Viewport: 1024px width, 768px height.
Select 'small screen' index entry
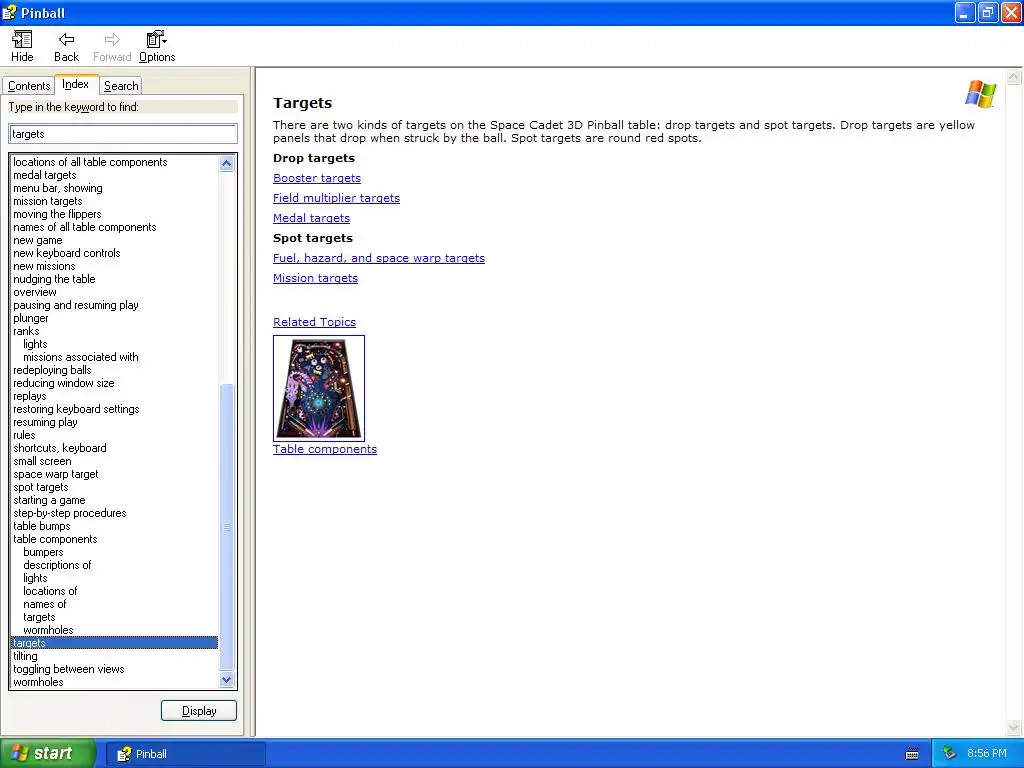tap(42, 461)
